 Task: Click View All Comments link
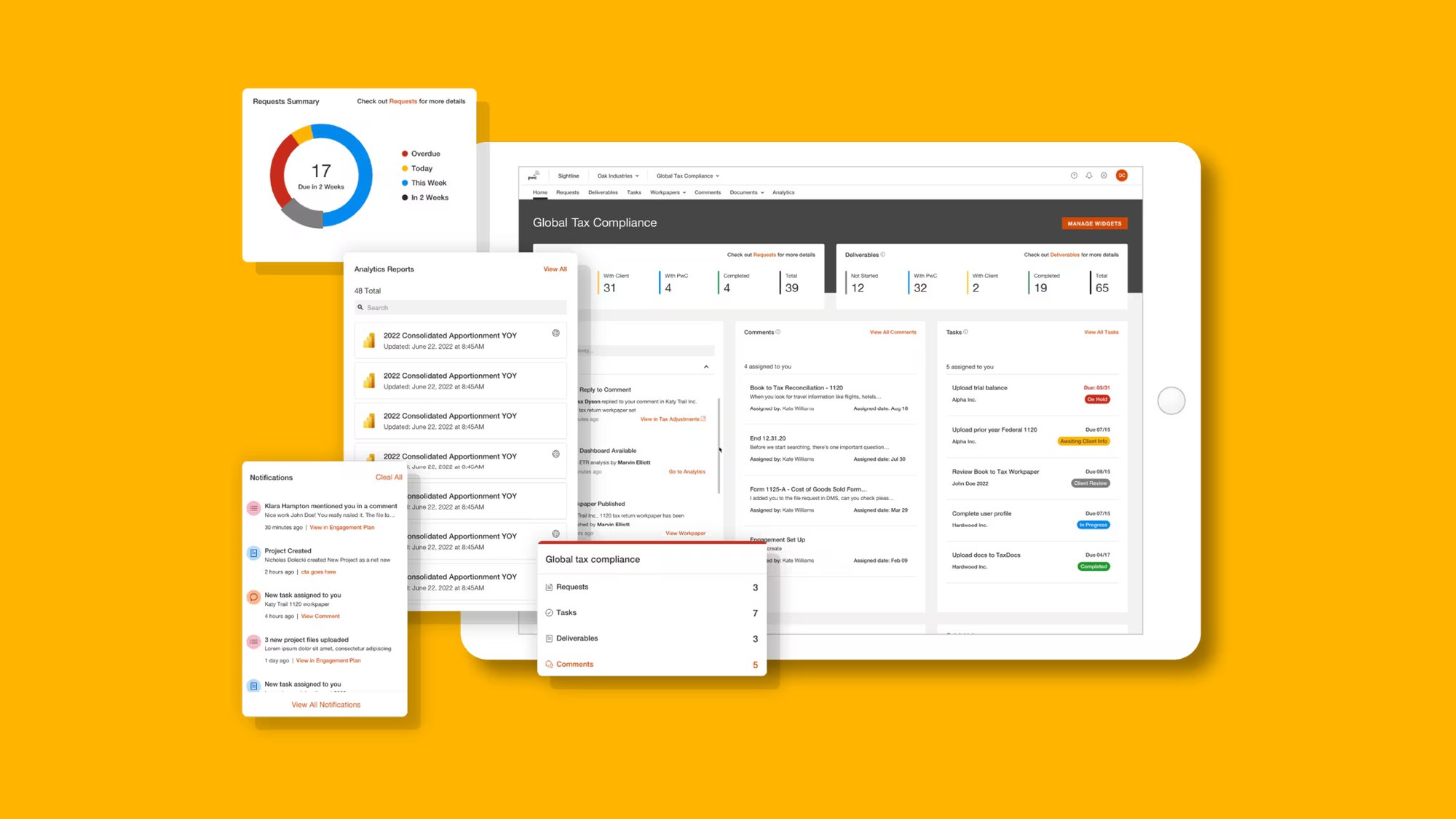pos(893,332)
